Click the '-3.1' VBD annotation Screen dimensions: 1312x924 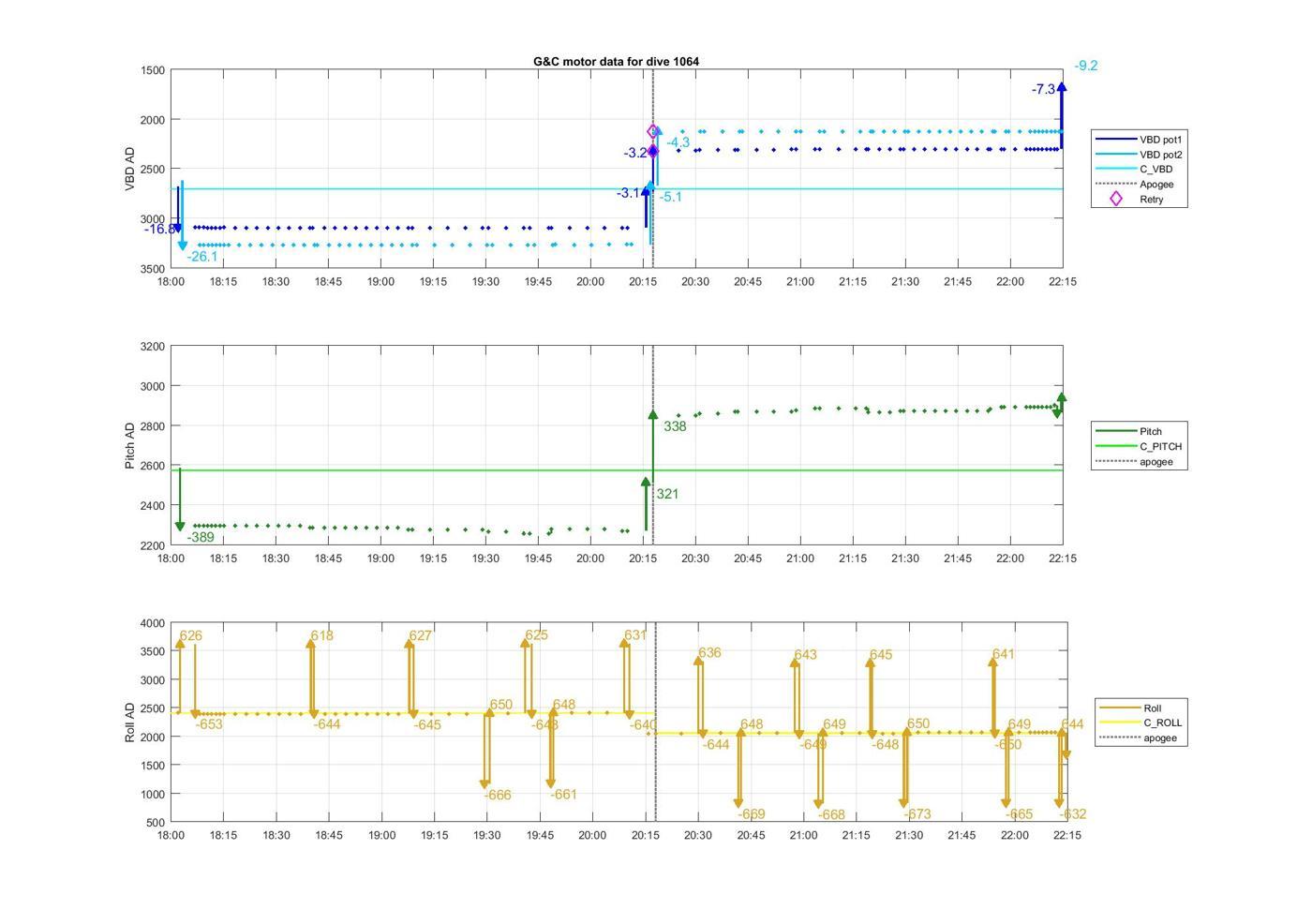628,193
